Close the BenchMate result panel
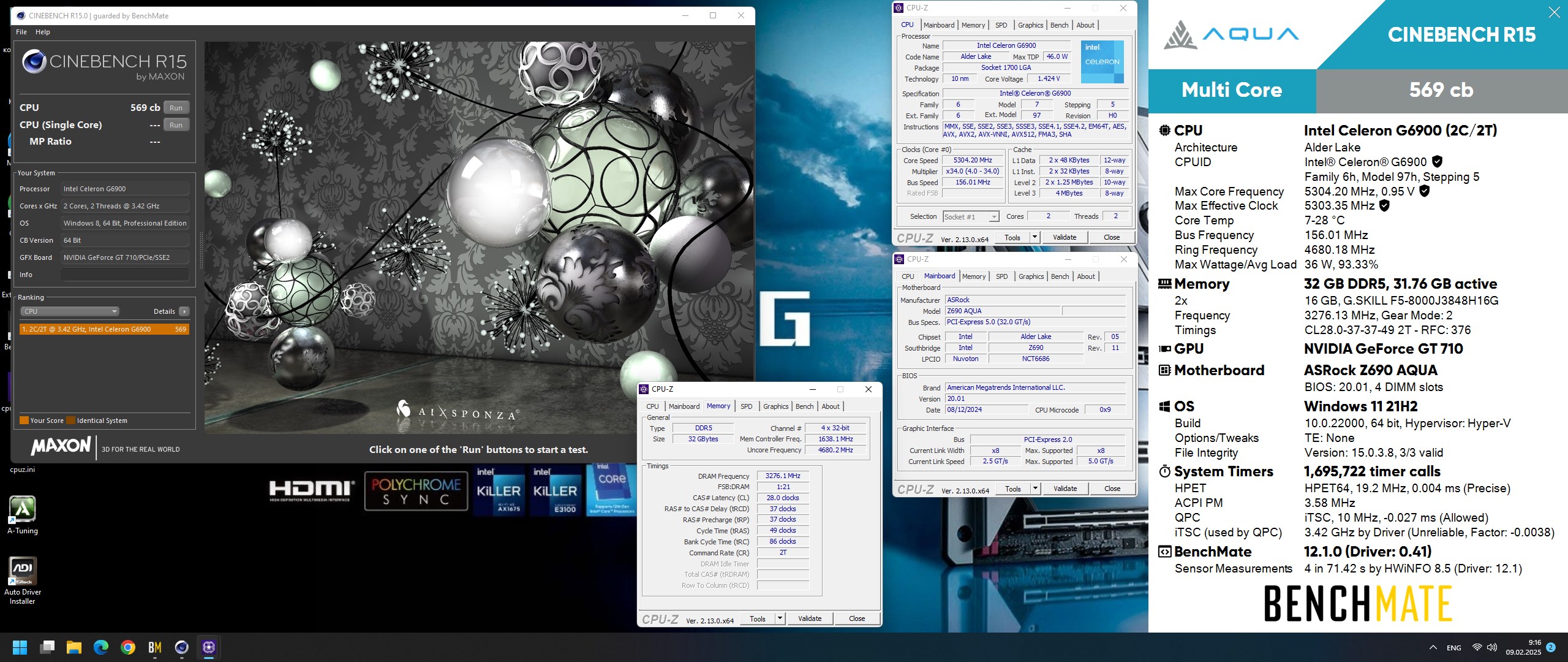The height and width of the screenshot is (662, 1568). [1554, 12]
